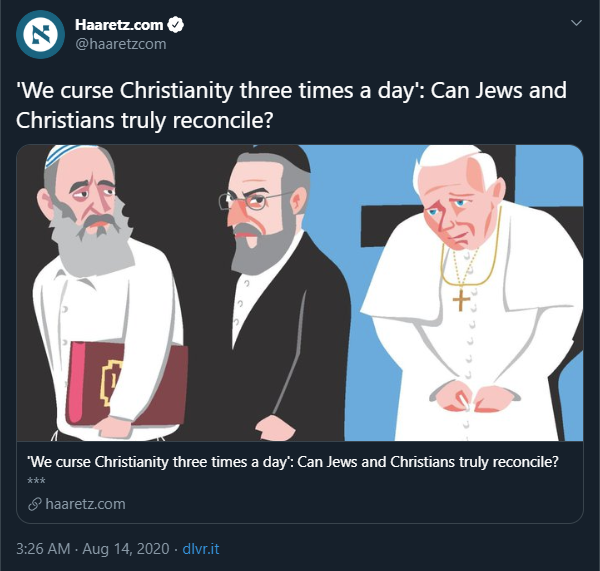The height and width of the screenshot is (571, 600).
Task: Open the @haaretzcom handle
Action: (x=121, y=44)
